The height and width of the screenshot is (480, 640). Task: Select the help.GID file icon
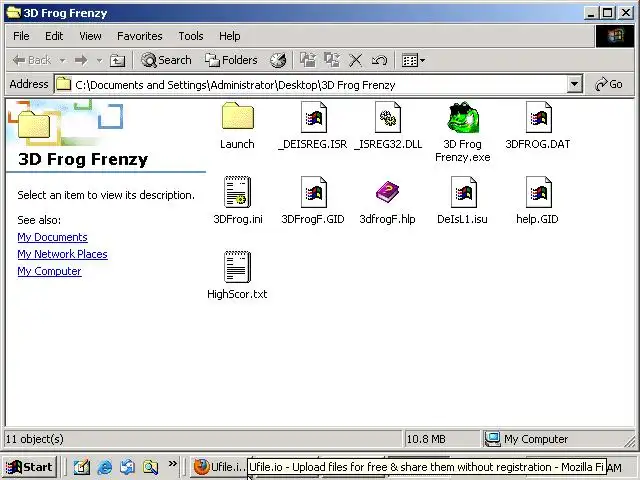tap(538, 192)
